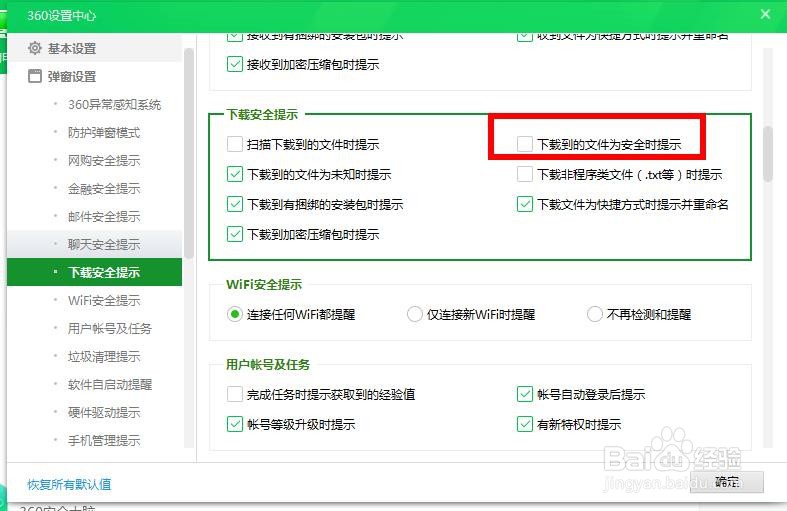Uncheck 下载到的文件为未知时提示
Viewport: 787px width, 511px height.
click(234, 174)
